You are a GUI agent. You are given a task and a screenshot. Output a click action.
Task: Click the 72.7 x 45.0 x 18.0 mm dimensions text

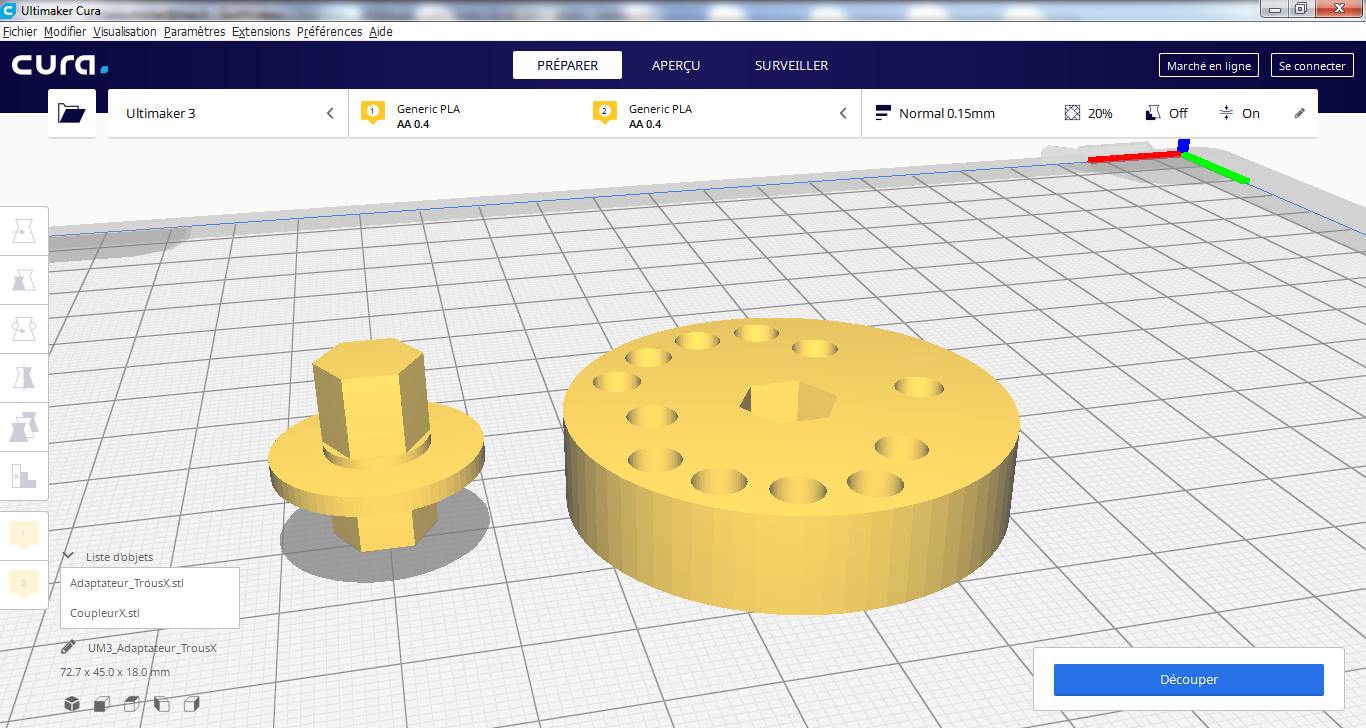[x=115, y=672]
